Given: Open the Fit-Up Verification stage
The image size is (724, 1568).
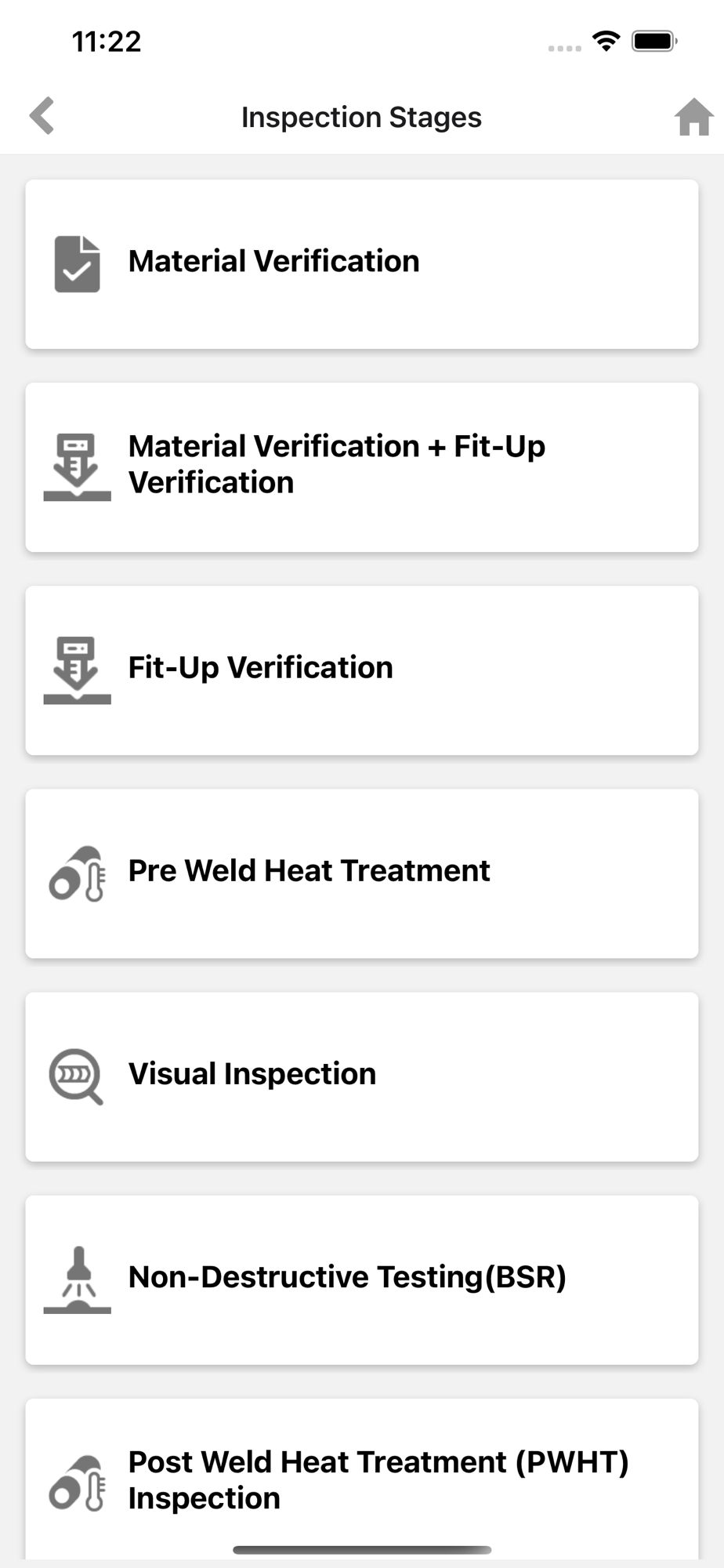Looking at the screenshot, I should [261, 668].
